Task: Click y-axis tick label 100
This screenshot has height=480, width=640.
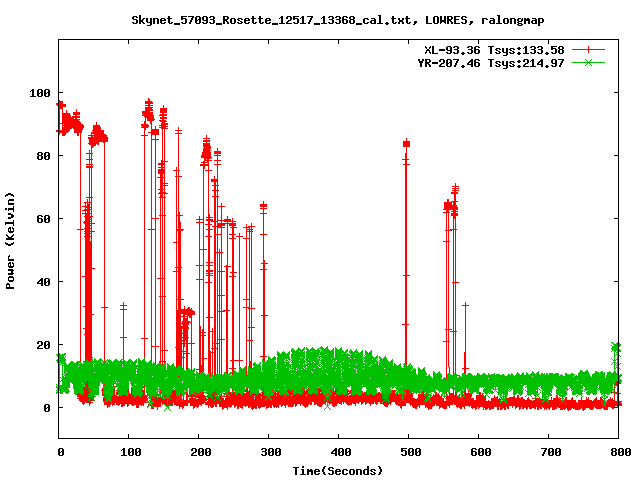Action: [40, 93]
